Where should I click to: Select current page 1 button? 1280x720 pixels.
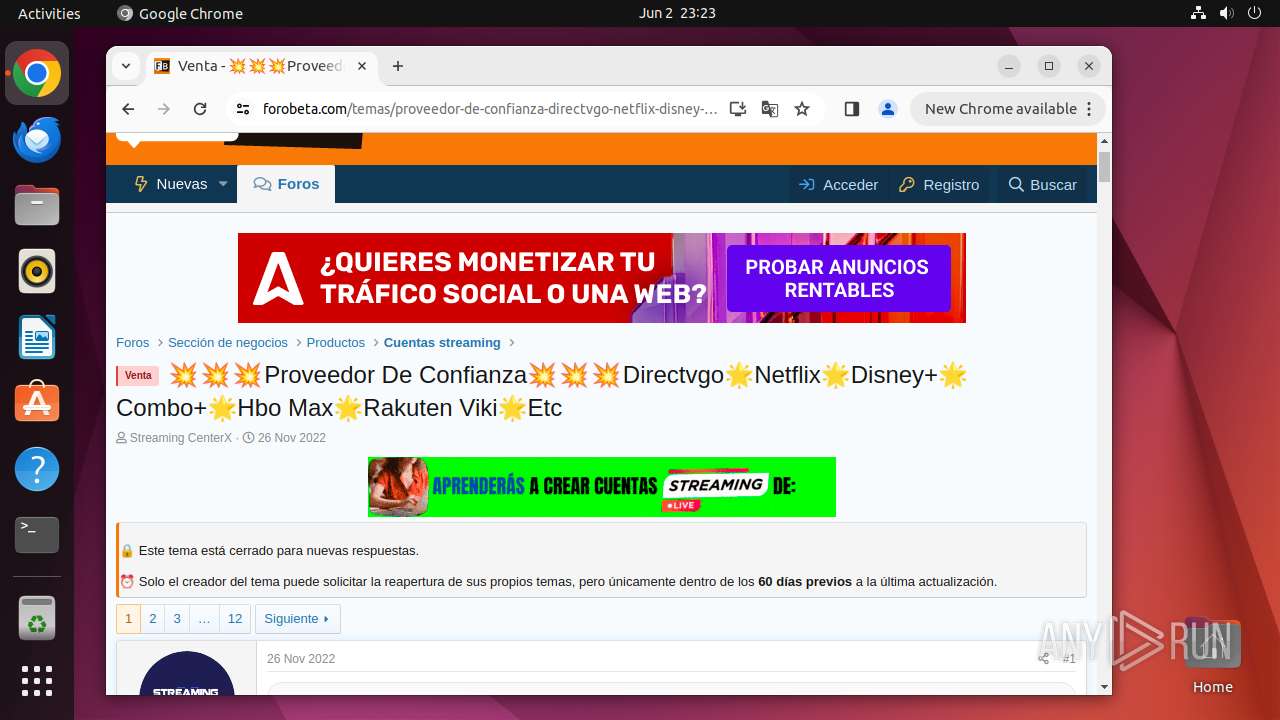[x=128, y=619]
